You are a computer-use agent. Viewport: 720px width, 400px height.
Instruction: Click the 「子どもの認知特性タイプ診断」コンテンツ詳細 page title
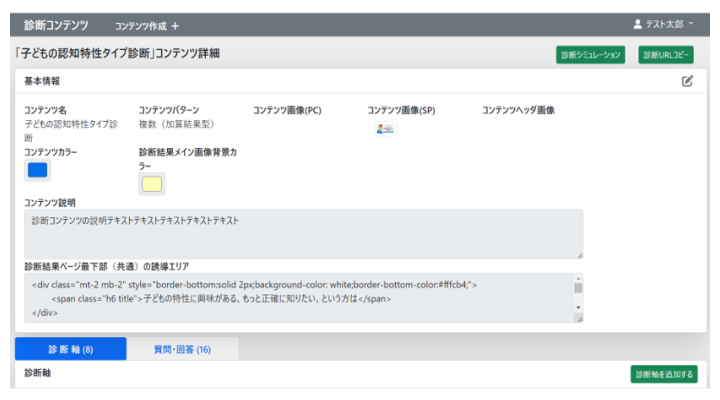pos(117,53)
